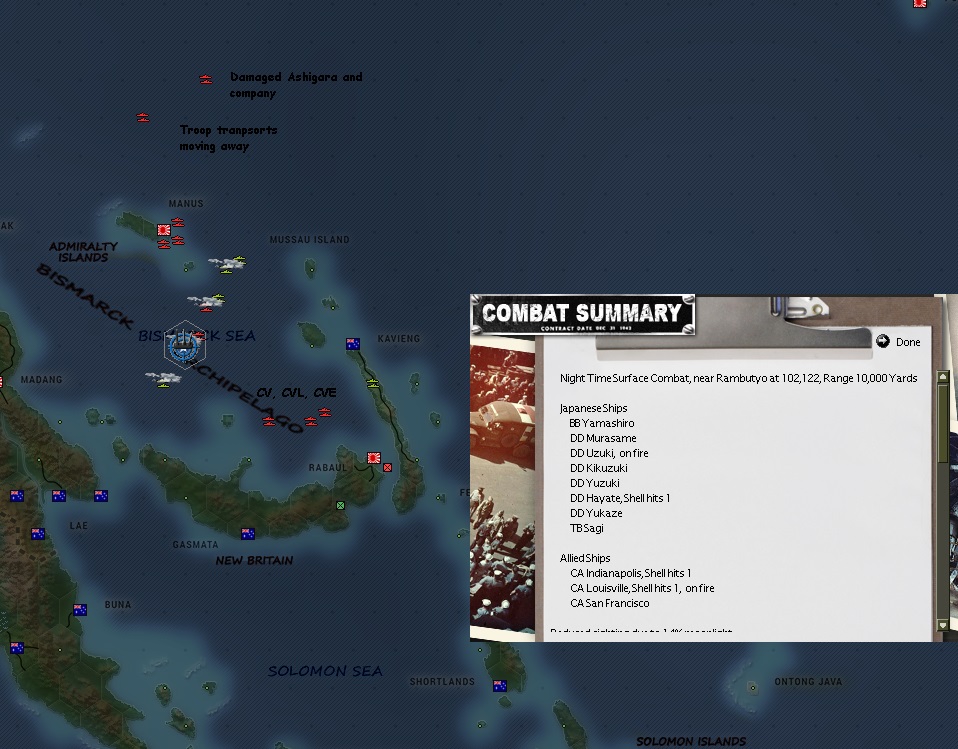
Task: Click the RABAUL map label
Action: (327, 468)
